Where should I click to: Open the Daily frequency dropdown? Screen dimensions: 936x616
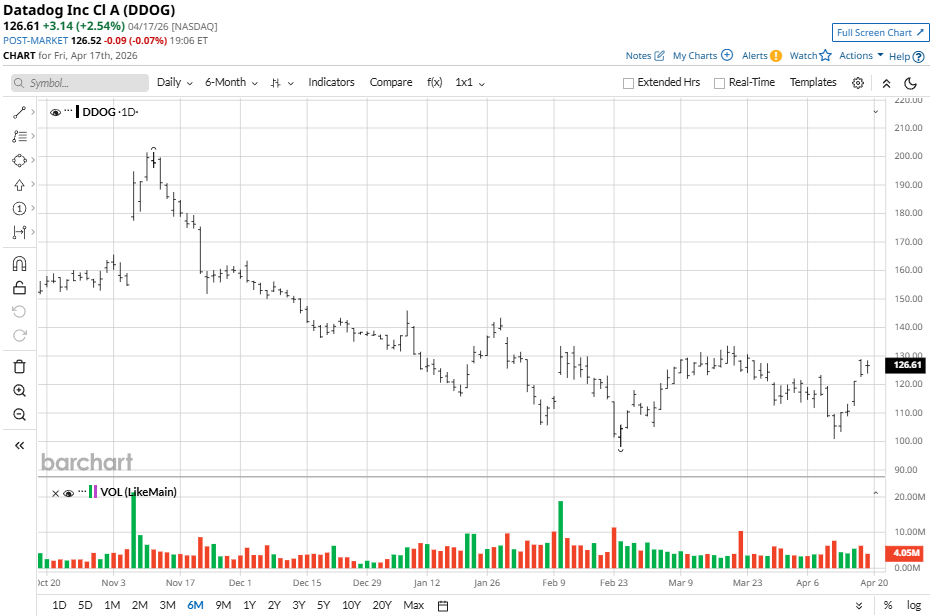click(x=174, y=82)
